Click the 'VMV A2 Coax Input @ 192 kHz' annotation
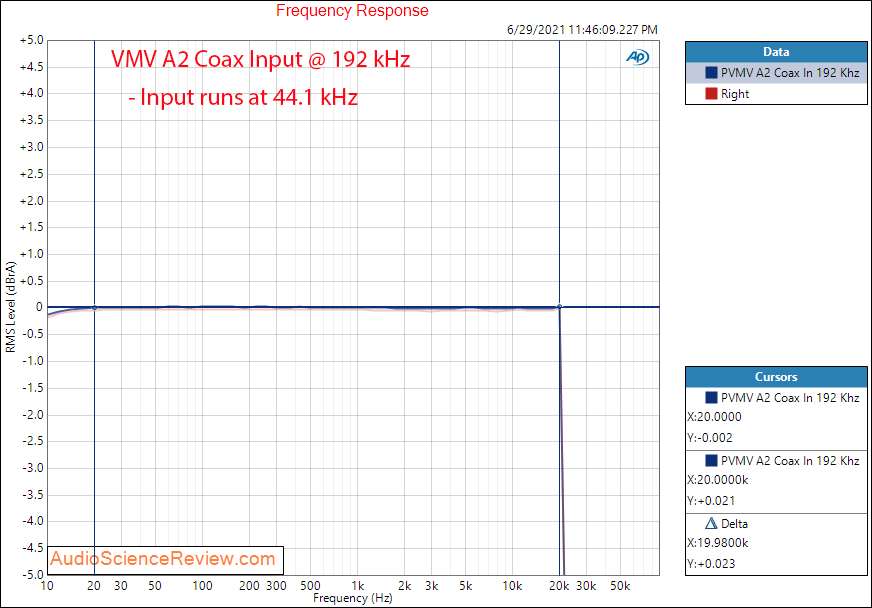The height and width of the screenshot is (608, 872). pyautogui.click(x=260, y=59)
